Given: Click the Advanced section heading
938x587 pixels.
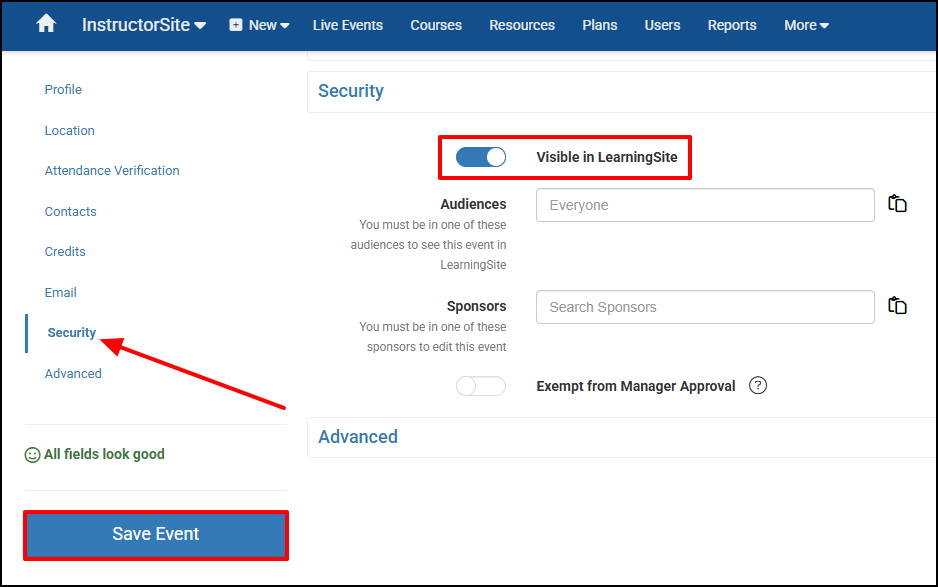Looking at the screenshot, I should click(x=358, y=437).
